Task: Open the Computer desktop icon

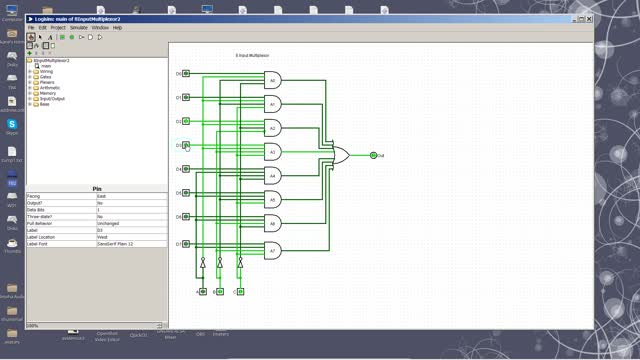Action: coord(12,13)
